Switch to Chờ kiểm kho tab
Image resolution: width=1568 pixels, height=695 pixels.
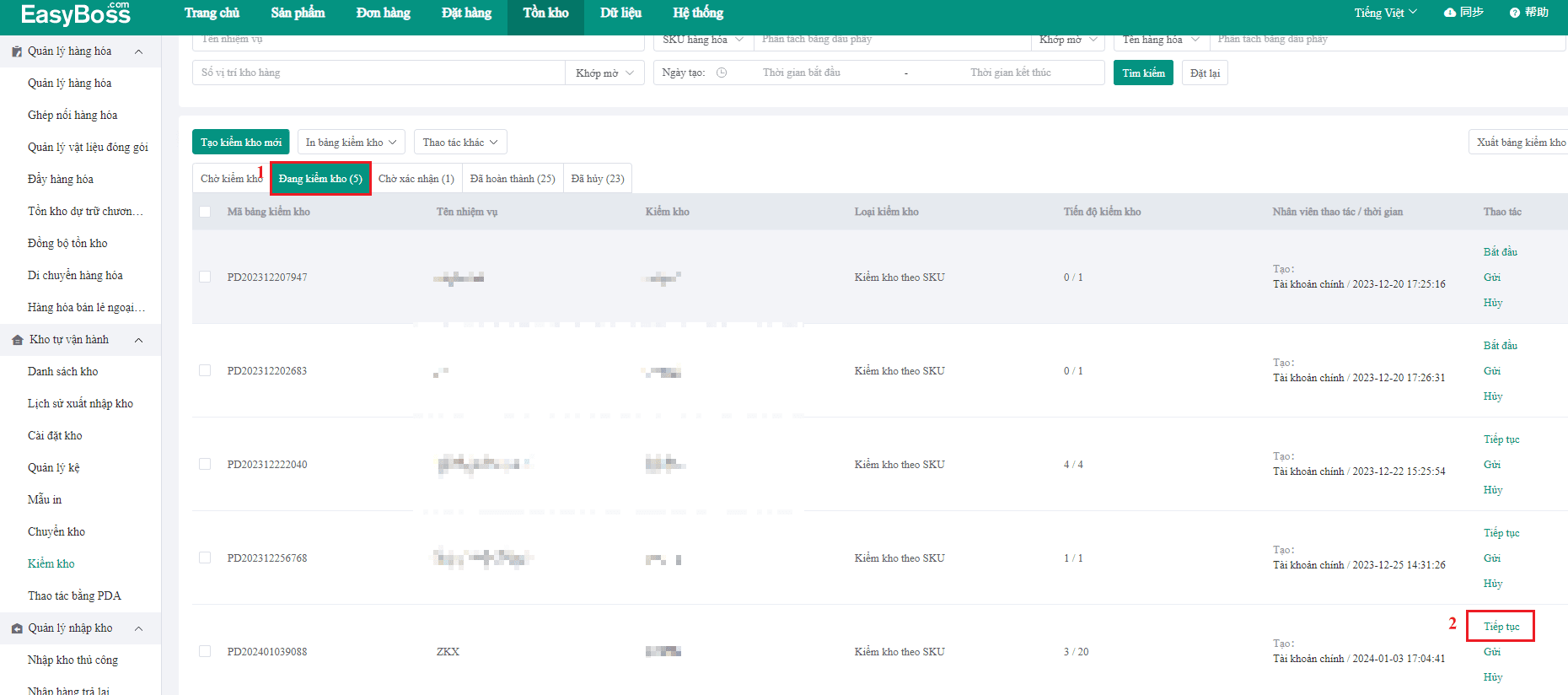(x=231, y=179)
